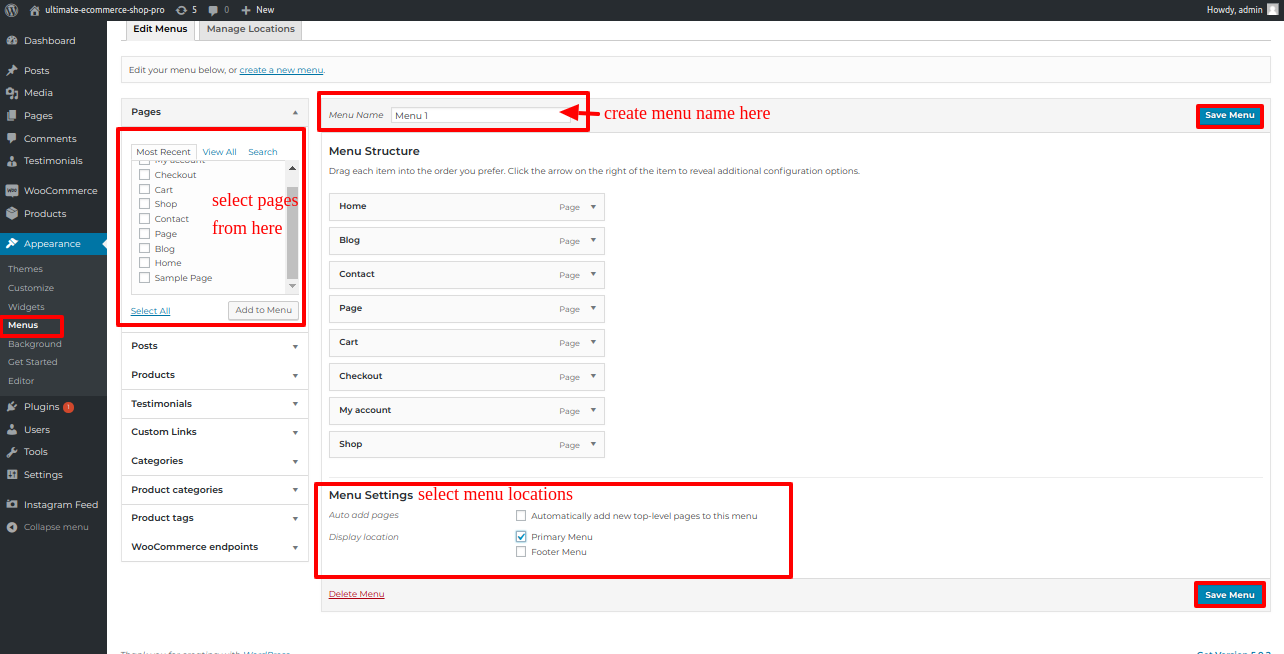1284x654 pixels.
Task: Expand the WooCommerce endpoints panel
Action: (x=295, y=548)
